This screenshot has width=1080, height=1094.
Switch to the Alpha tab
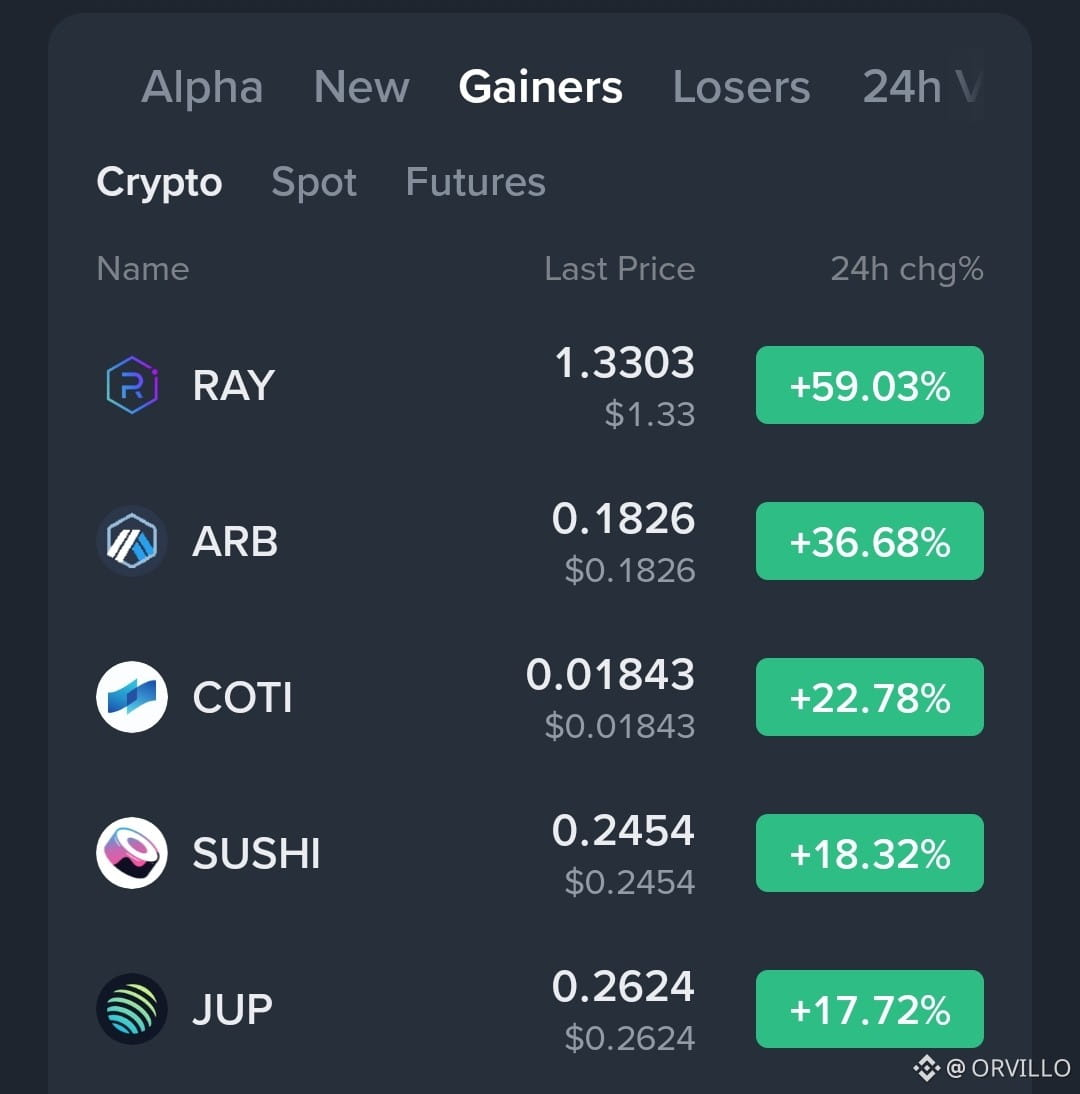coord(202,87)
